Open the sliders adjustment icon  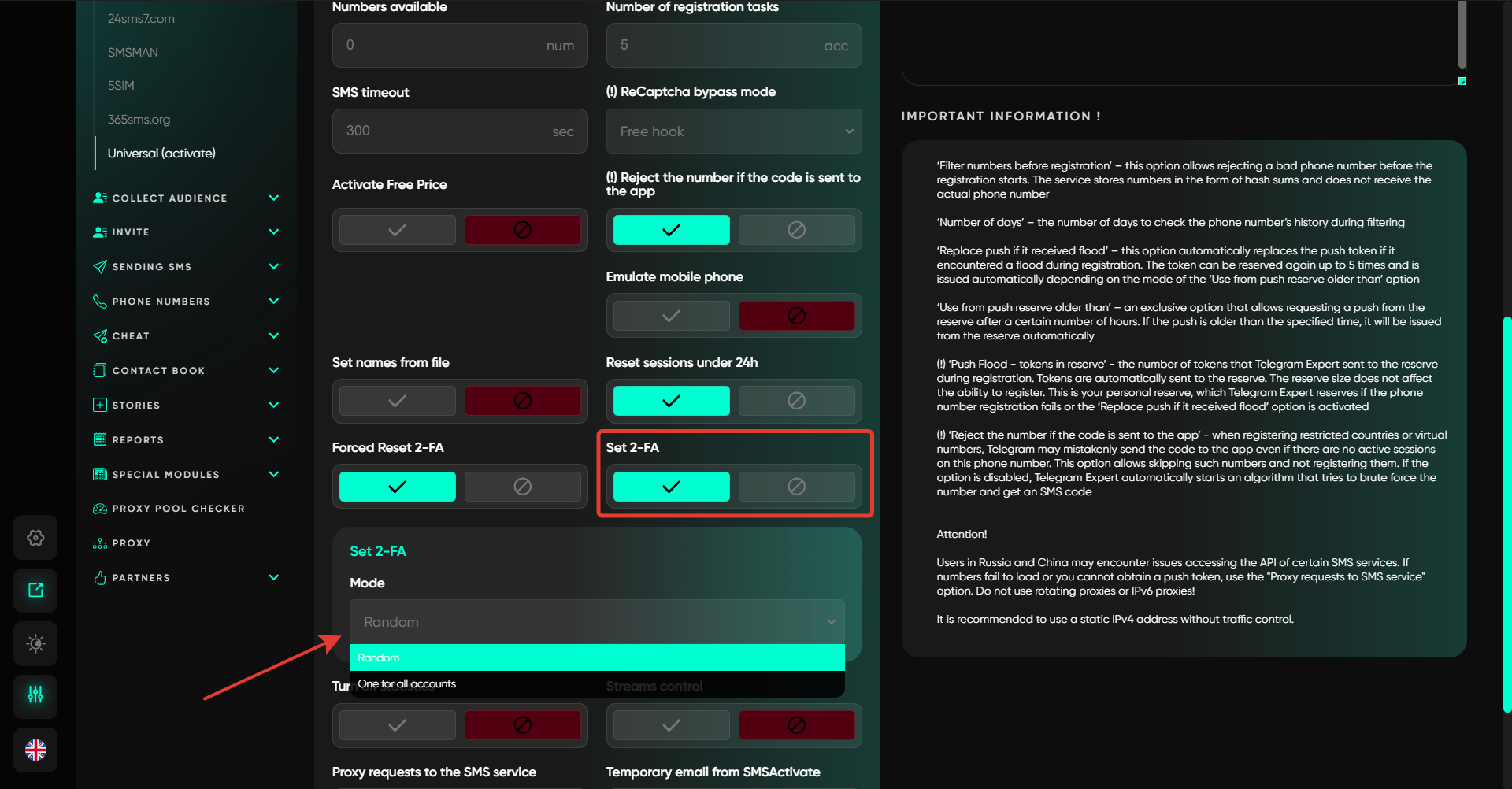point(35,695)
